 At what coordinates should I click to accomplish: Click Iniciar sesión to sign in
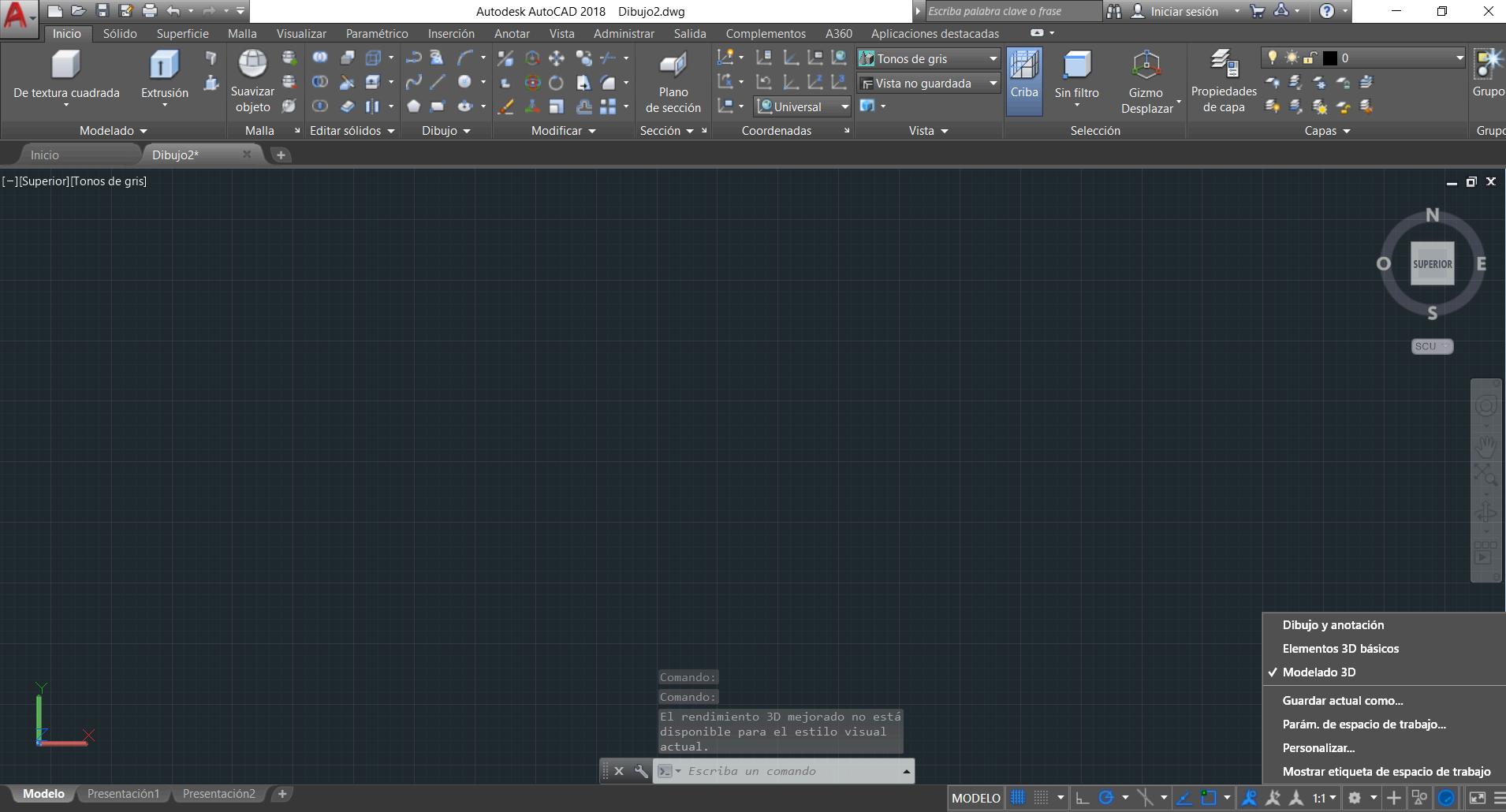1184,11
